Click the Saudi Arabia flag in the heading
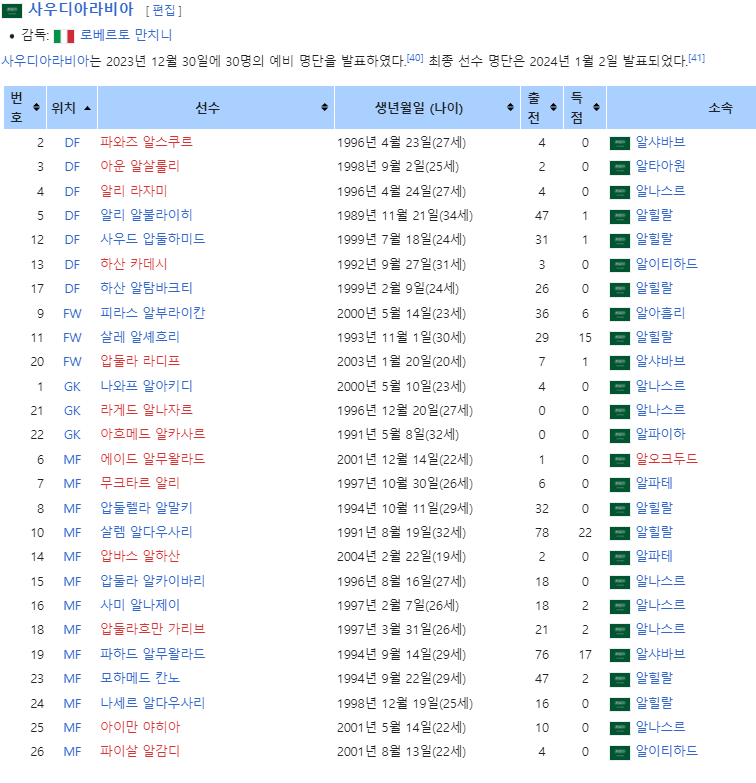 click(12, 10)
